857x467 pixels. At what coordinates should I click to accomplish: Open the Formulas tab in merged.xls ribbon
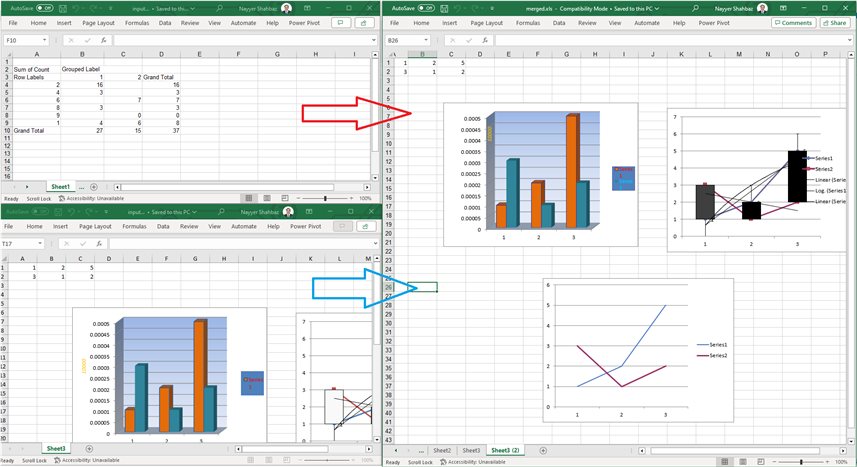point(519,22)
